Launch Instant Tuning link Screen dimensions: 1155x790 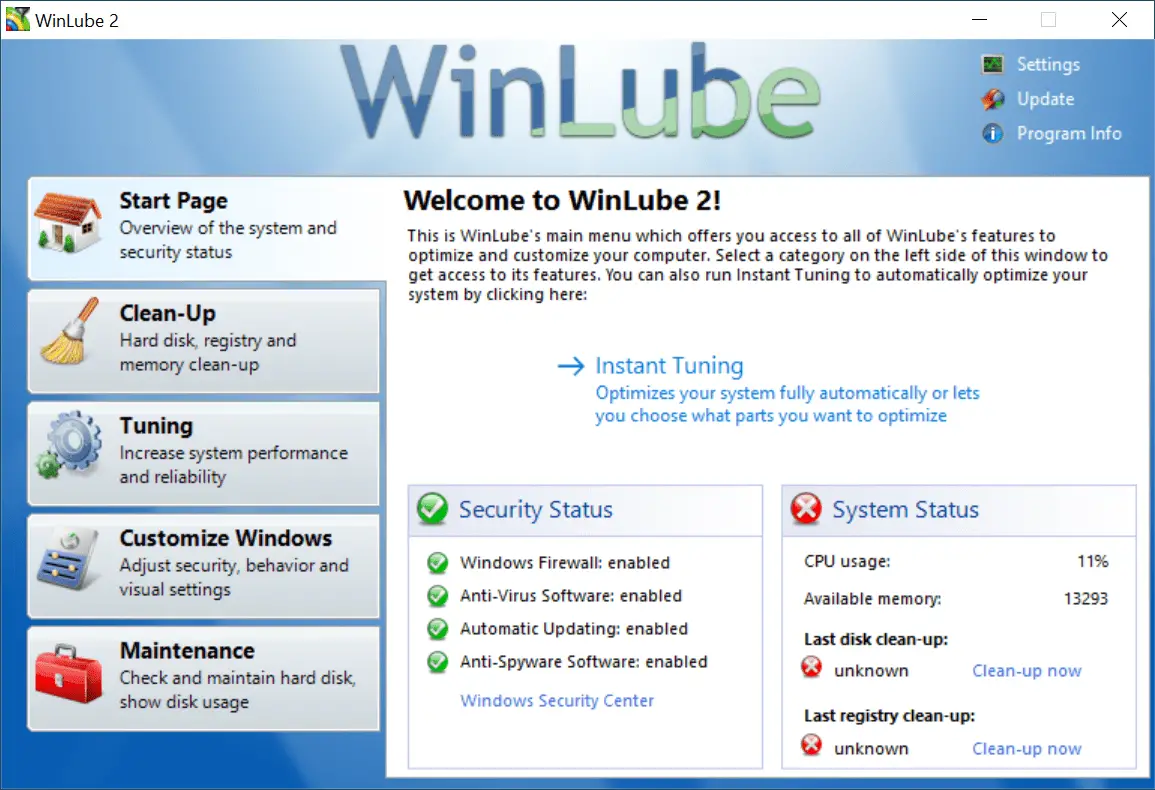(669, 366)
